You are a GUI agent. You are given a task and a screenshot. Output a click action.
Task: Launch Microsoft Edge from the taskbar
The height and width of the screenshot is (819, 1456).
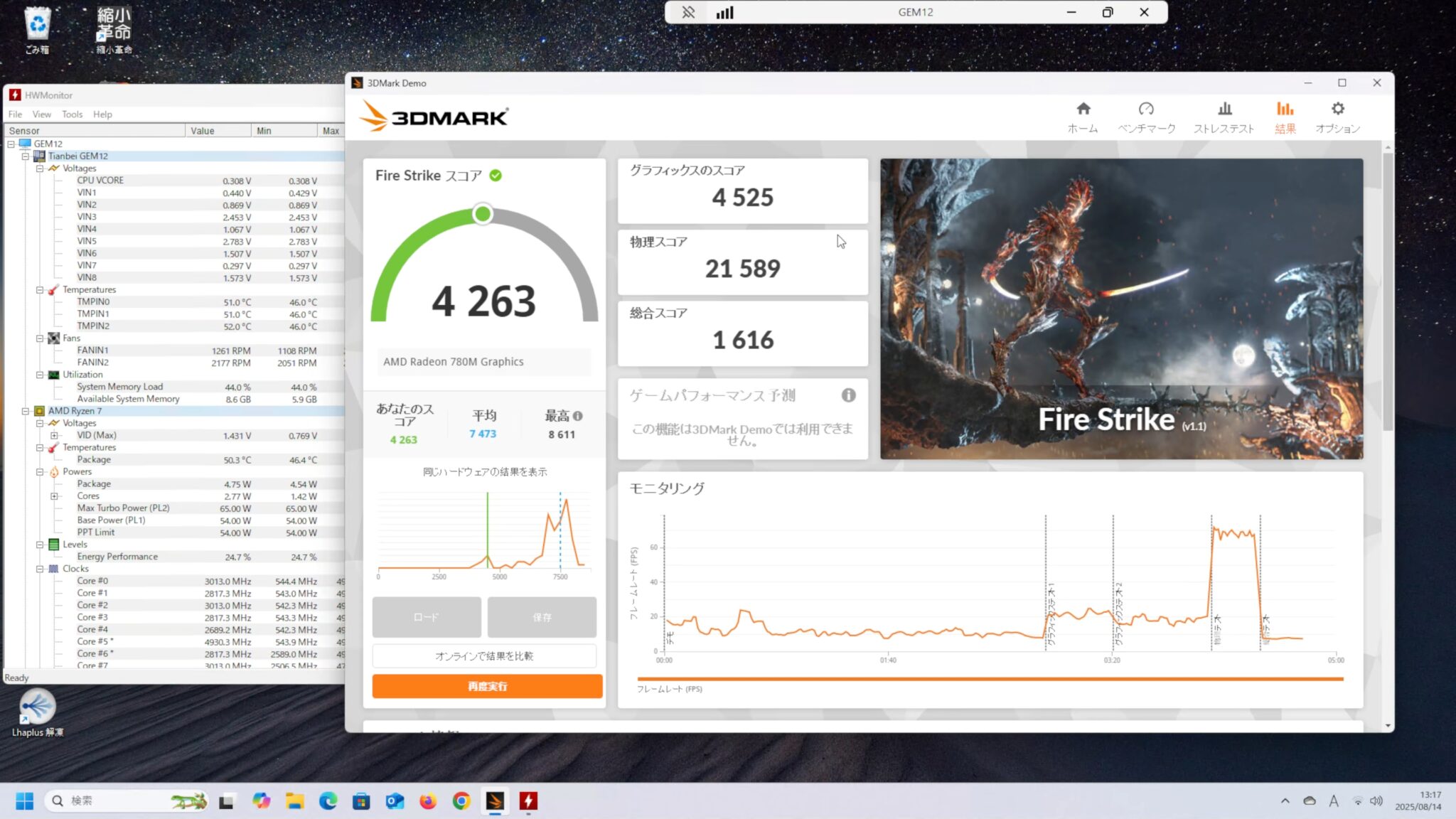328,801
